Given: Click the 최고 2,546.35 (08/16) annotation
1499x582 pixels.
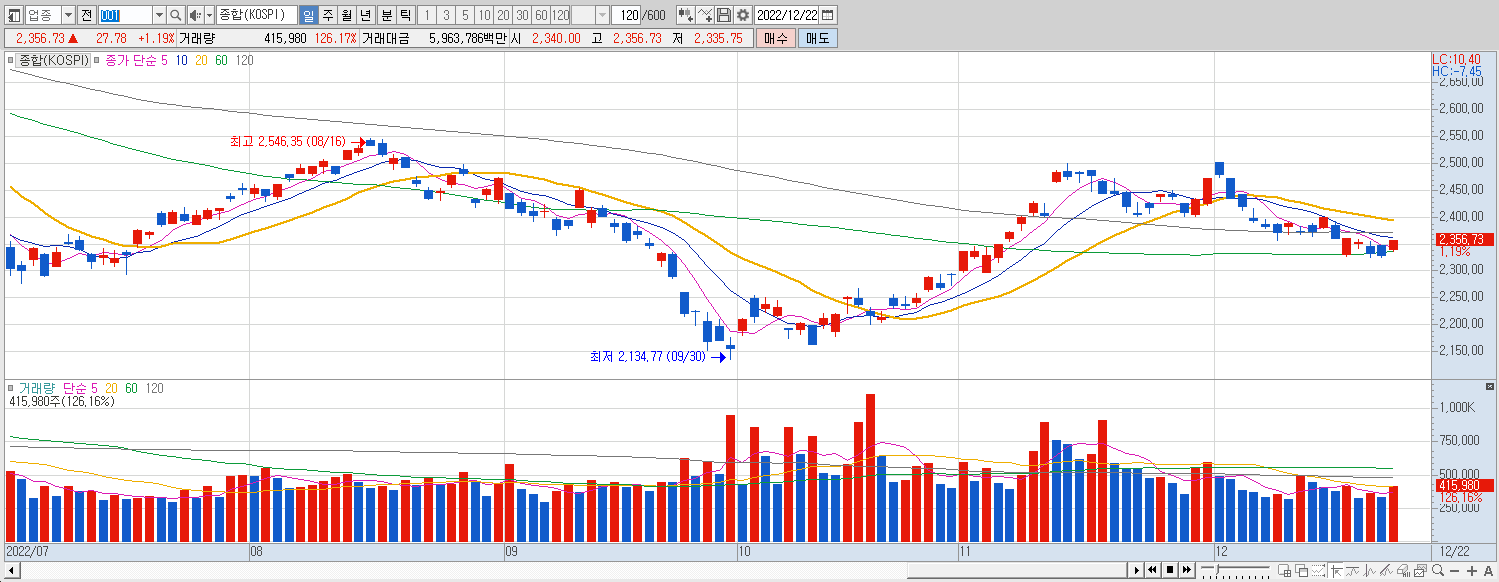Looking at the screenshot, I should [x=287, y=142].
